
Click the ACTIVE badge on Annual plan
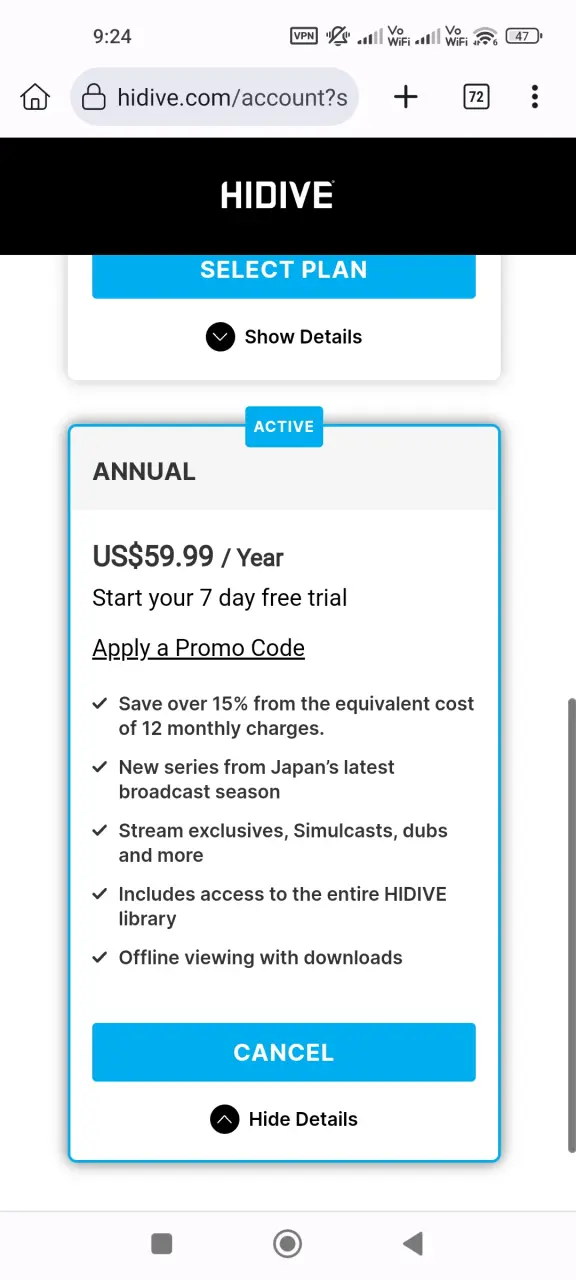pyautogui.click(x=284, y=426)
